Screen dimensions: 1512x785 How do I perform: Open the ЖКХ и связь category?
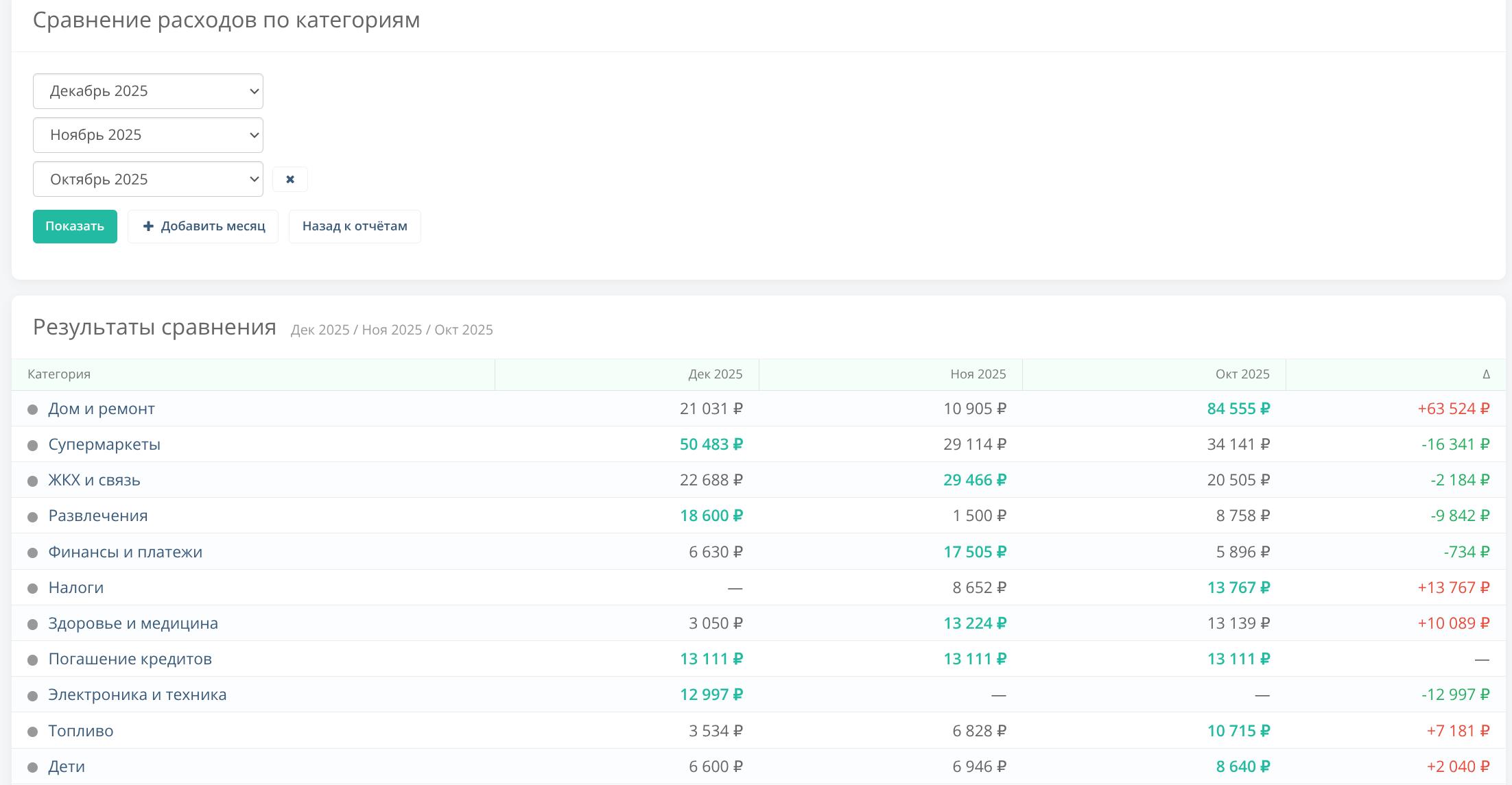coord(94,480)
